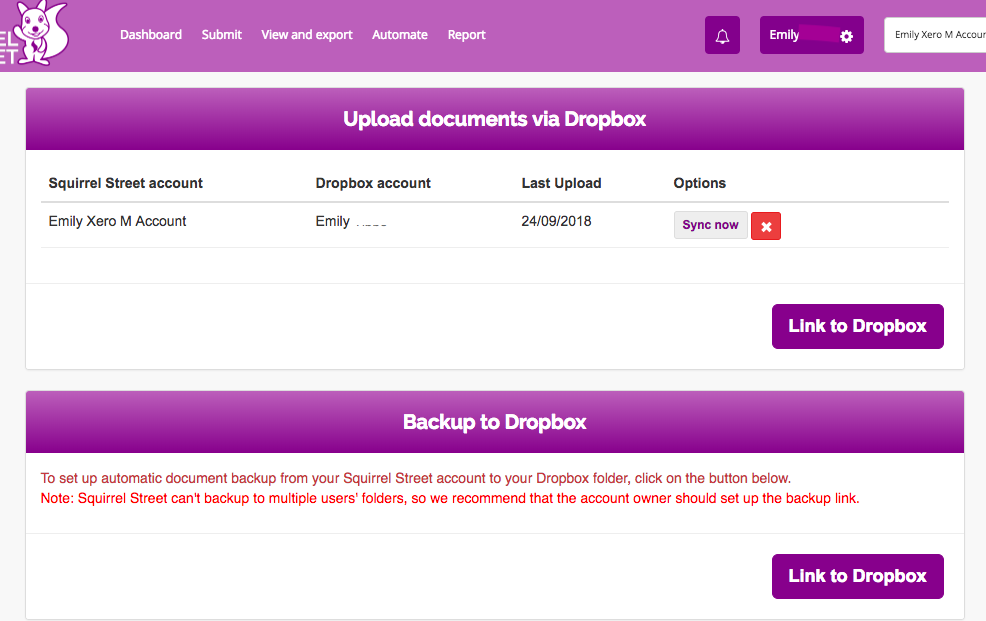
Task: Open the Submit menu
Action: 221,35
